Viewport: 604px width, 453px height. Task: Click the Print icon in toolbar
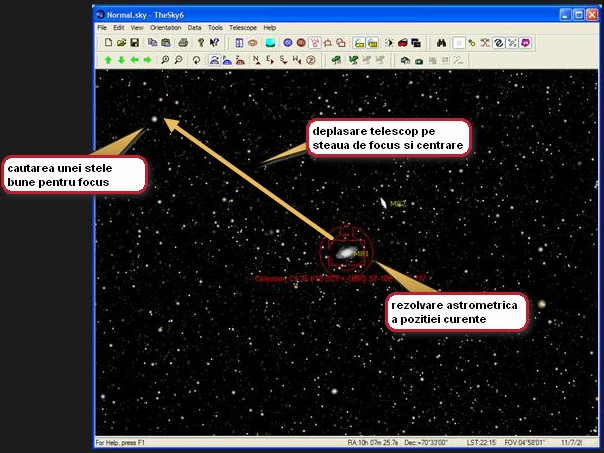click(183, 43)
